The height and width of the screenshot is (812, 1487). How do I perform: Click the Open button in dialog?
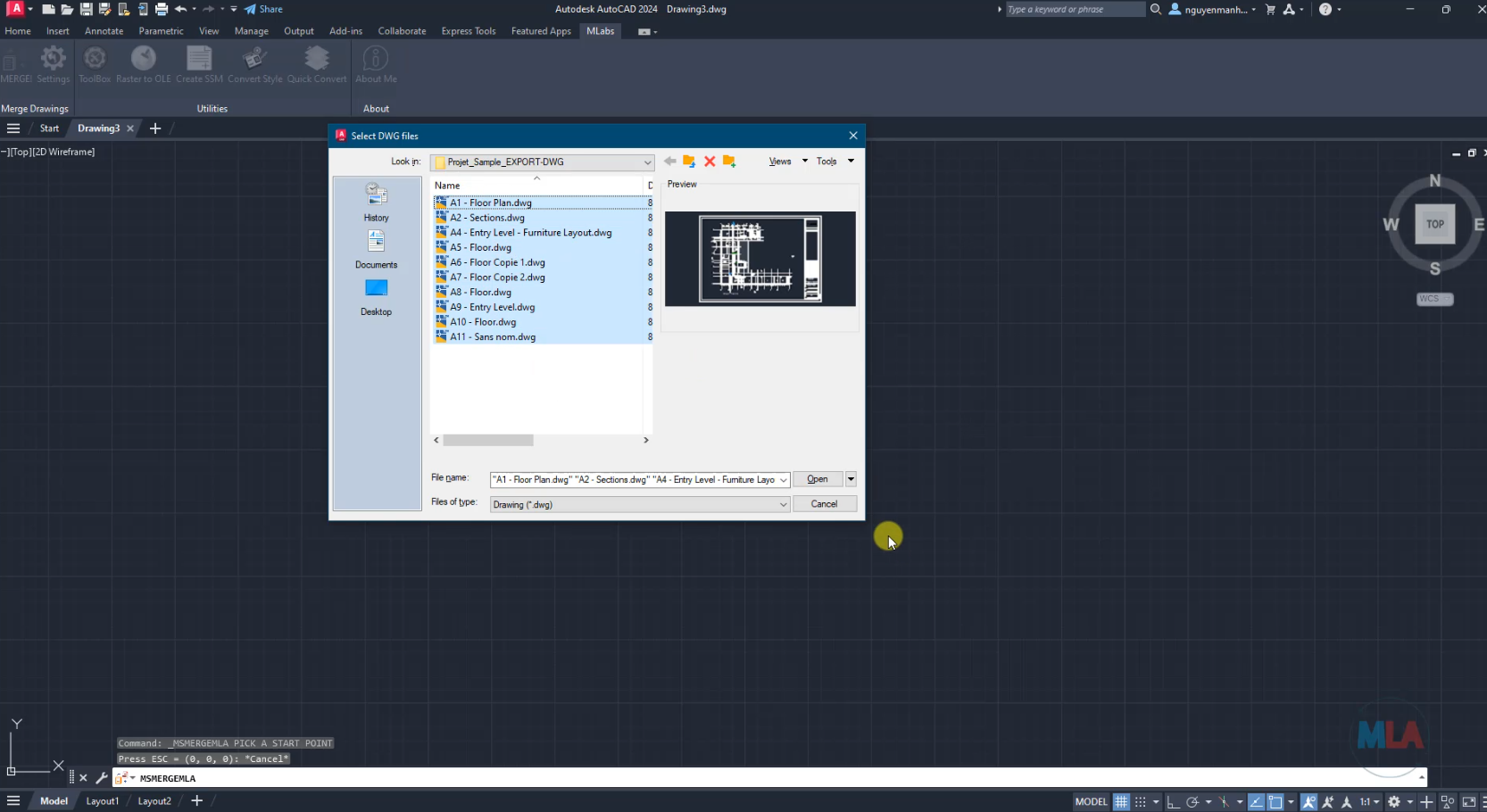(818, 479)
